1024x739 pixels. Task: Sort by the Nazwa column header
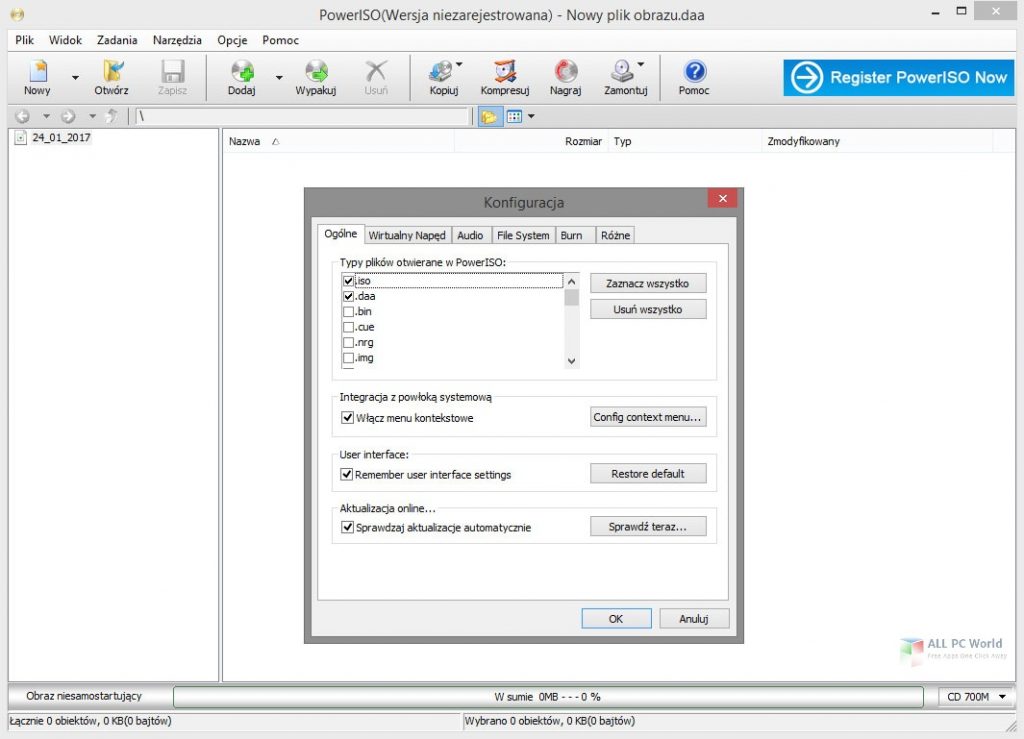(338, 142)
